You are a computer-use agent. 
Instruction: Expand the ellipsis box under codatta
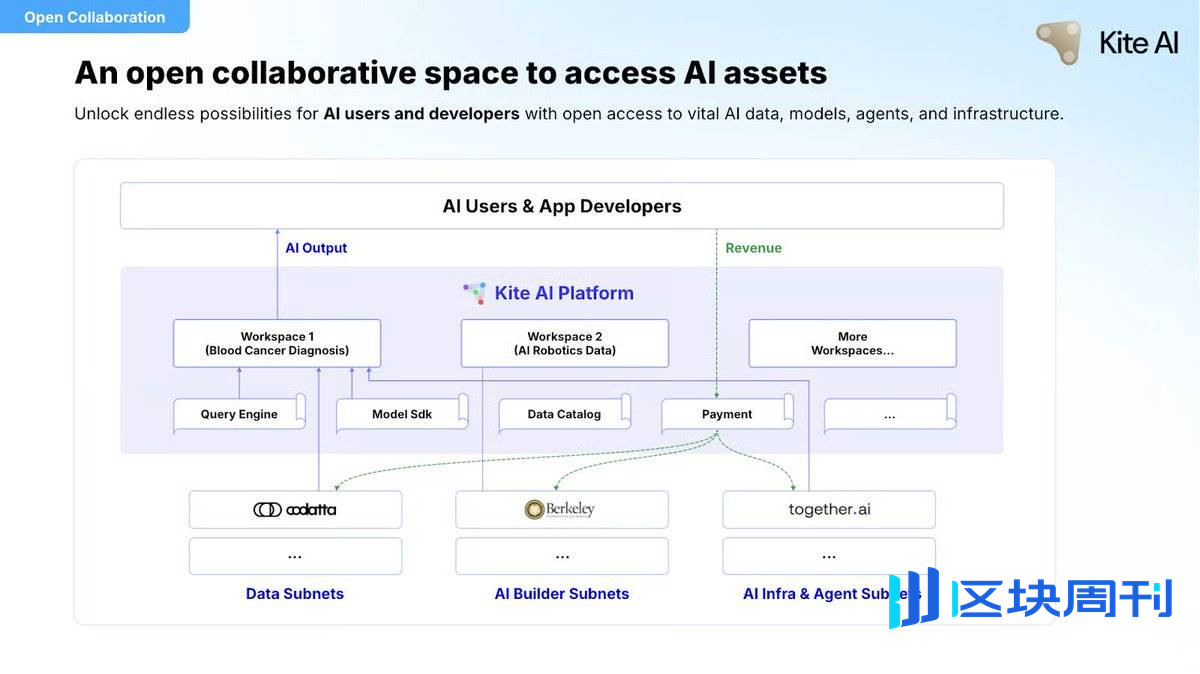pyautogui.click(x=295, y=556)
